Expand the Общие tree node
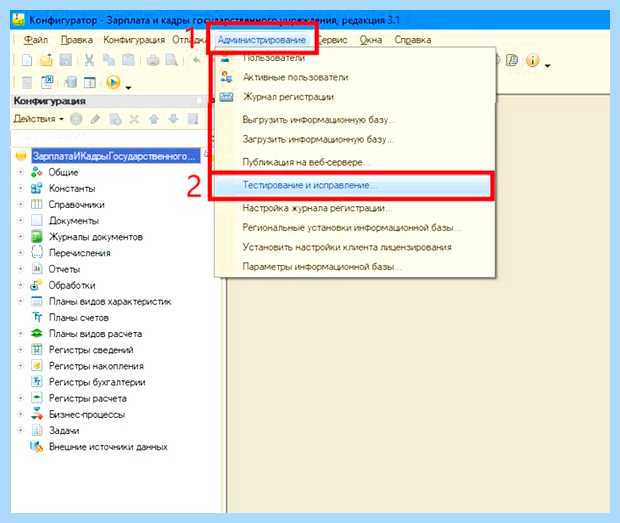620x523 pixels. pos(20,172)
